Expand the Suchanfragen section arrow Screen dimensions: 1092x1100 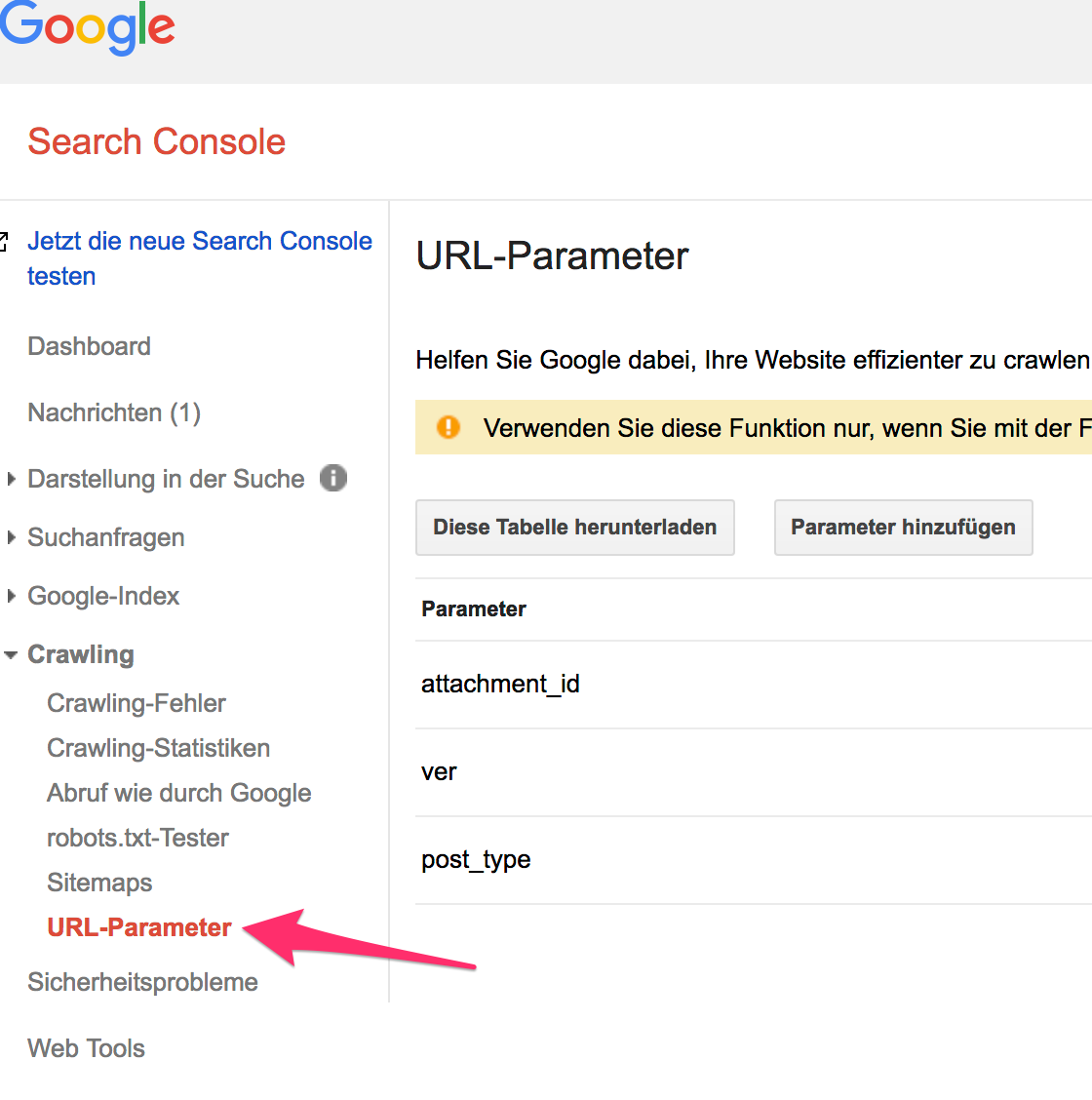click(x=12, y=537)
